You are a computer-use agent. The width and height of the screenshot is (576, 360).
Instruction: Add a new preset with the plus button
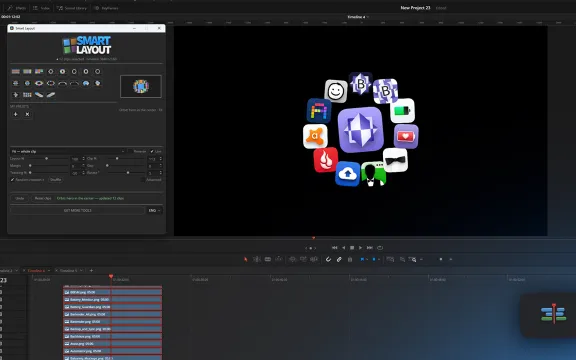(x=15, y=114)
